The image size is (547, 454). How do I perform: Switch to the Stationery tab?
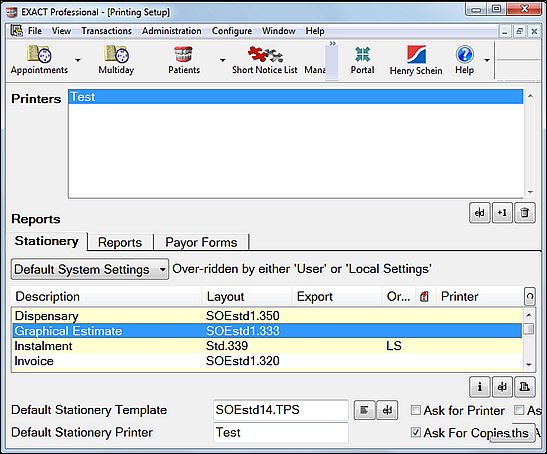tap(47, 241)
